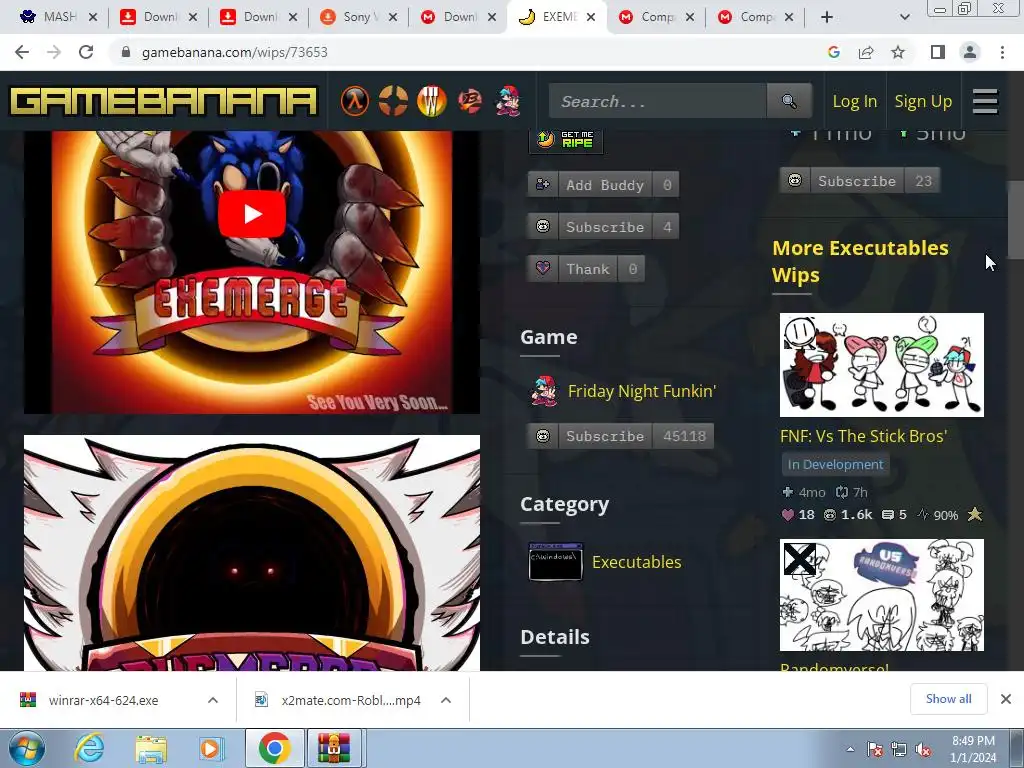Open the Chrome profile icon
The width and height of the screenshot is (1024, 768).
(970, 52)
